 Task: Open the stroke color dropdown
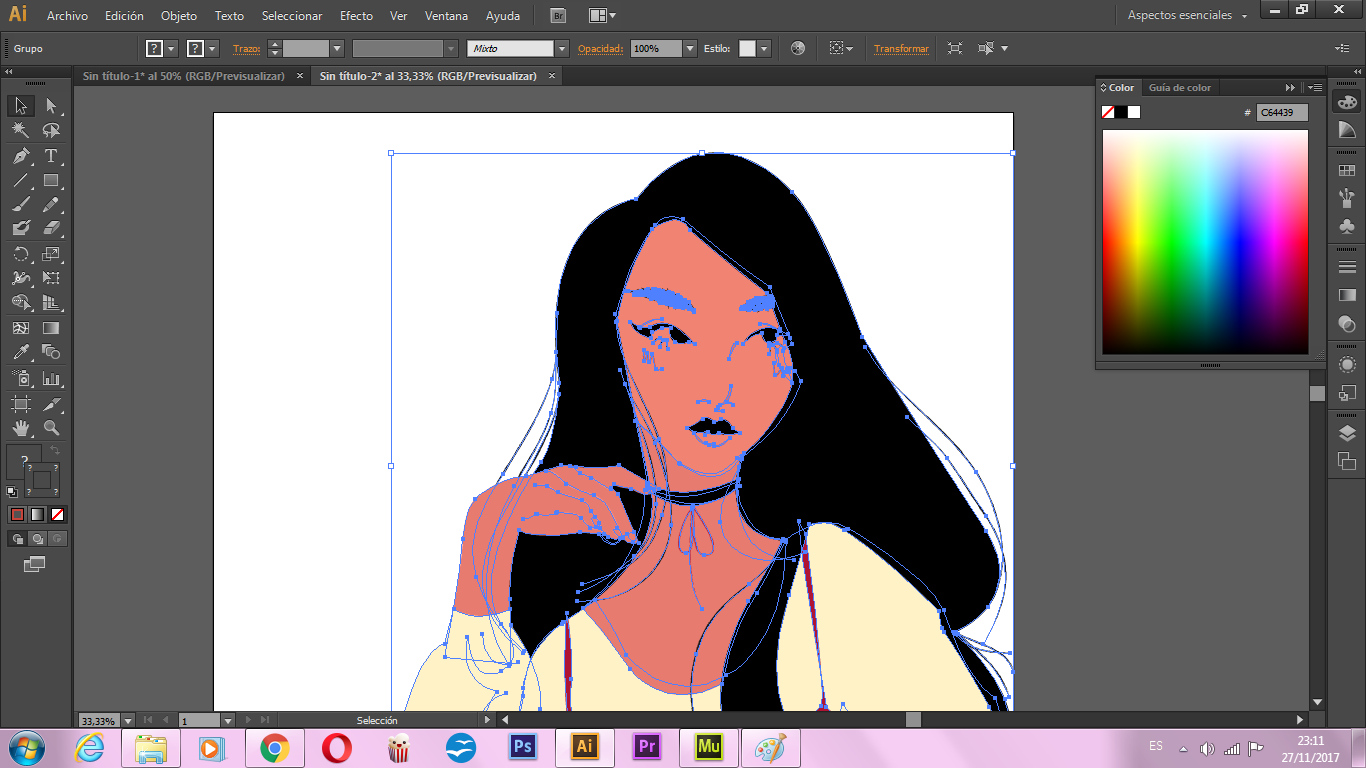click(x=212, y=48)
